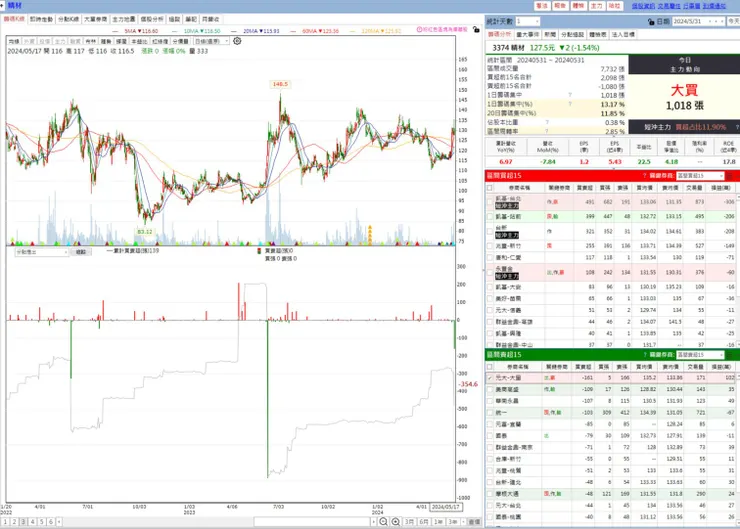
Task: Click the plus icon beside the 精材 title
Action: point(2,5)
